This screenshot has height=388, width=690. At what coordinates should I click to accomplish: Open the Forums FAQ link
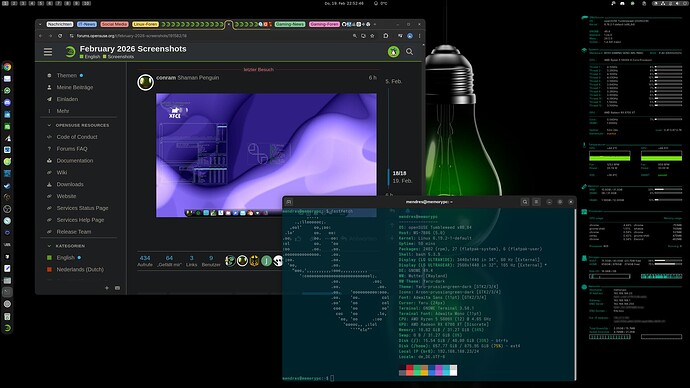(x=72, y=149)
